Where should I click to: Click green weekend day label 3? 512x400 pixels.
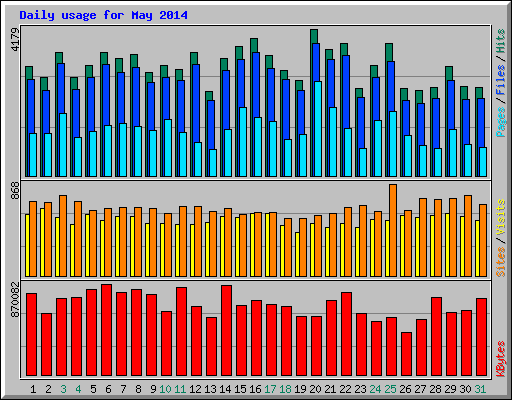63,389
